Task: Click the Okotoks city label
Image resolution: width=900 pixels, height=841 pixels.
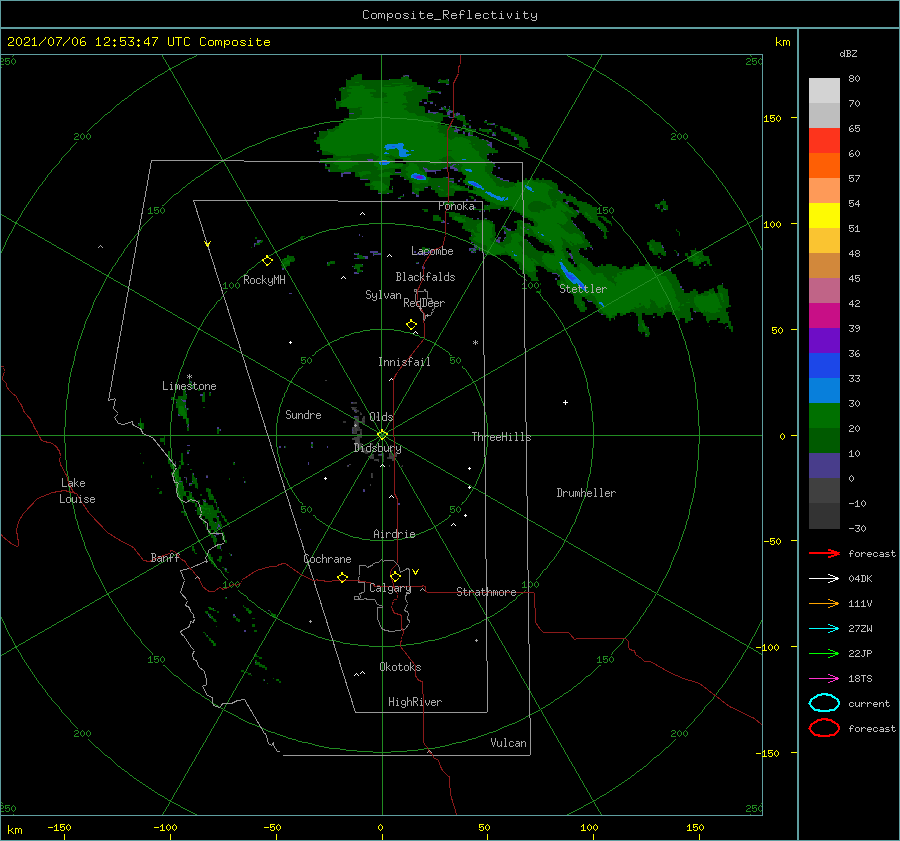Action: coord(400,667)
